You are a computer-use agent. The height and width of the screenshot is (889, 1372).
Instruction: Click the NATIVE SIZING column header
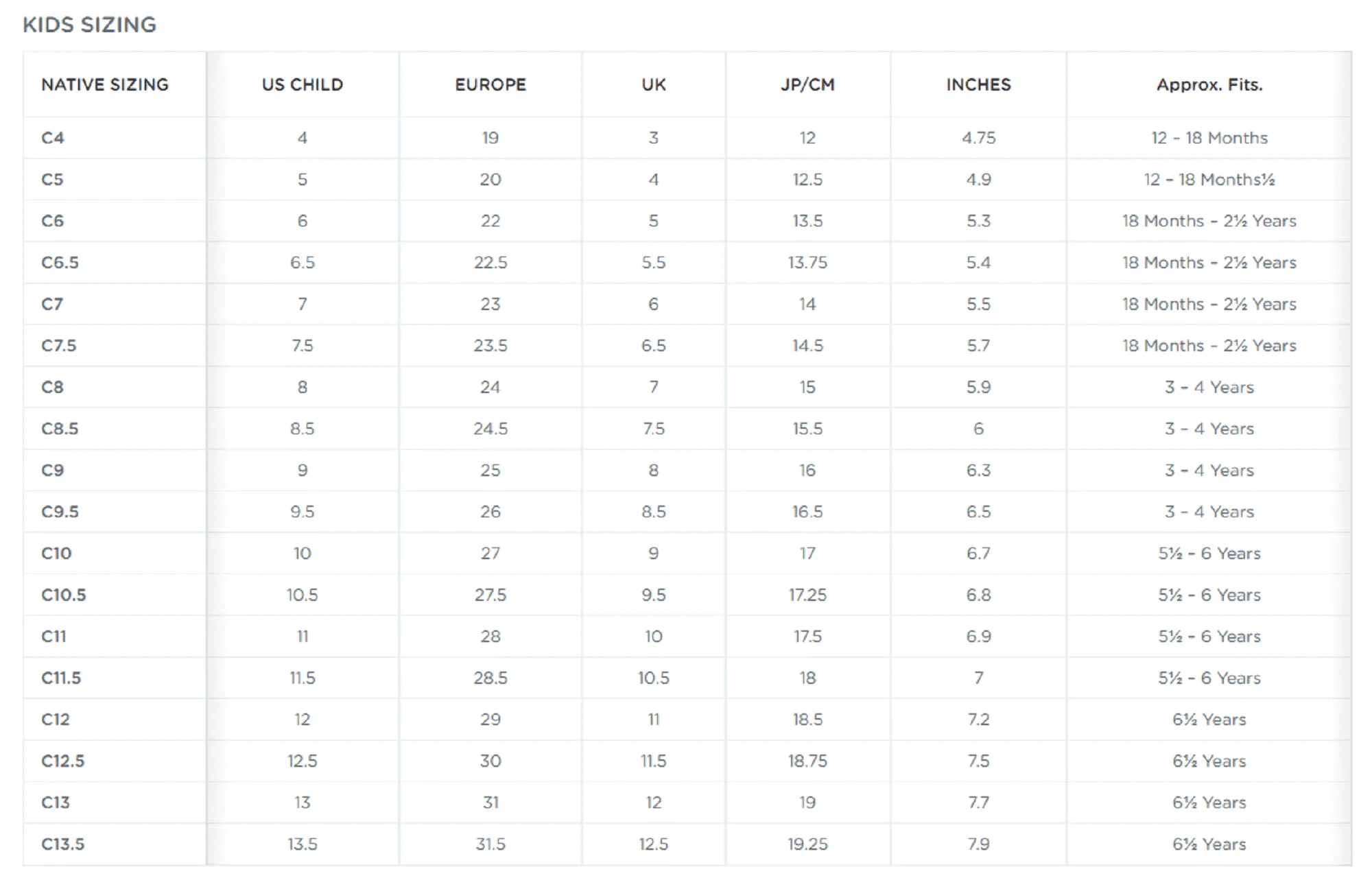[x=105, y=84]
